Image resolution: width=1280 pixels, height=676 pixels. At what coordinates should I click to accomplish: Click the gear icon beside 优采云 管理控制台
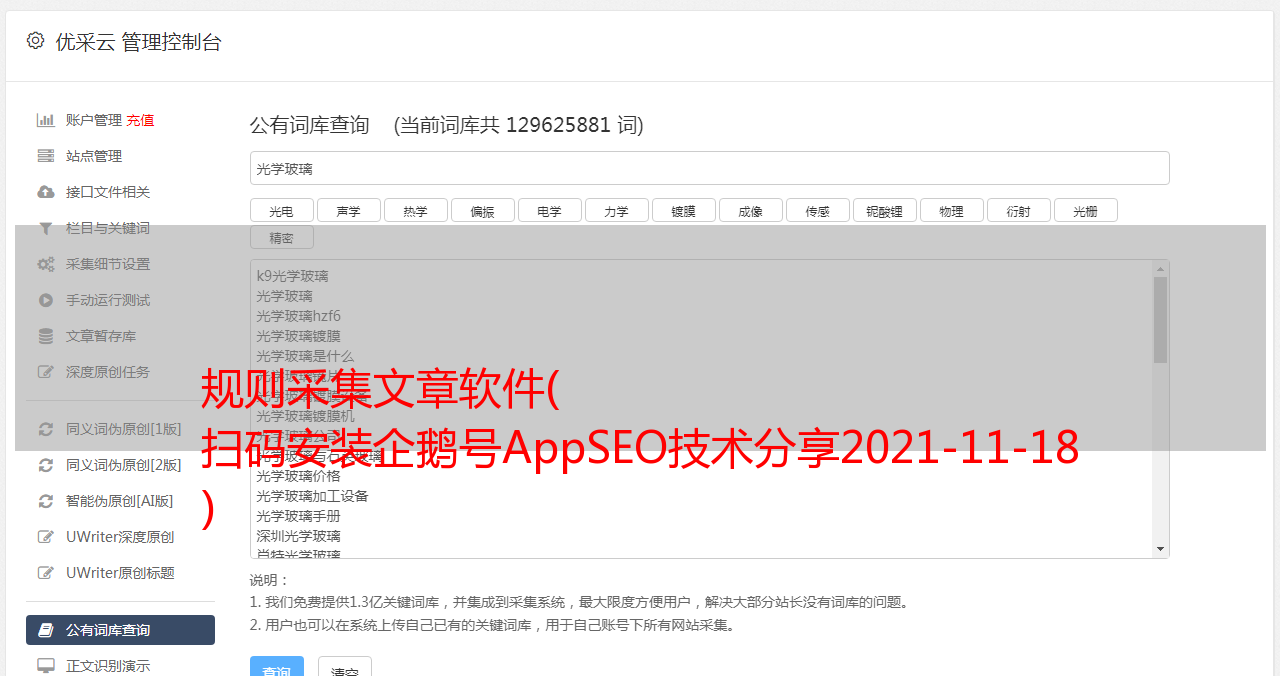coord(36,41)
